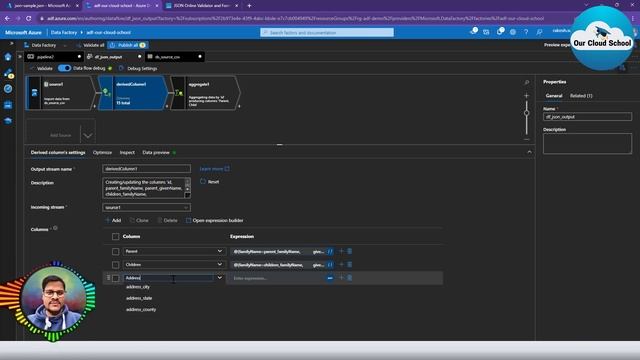
Task: Open Debug Settings
Action: [x=138, y=68]
